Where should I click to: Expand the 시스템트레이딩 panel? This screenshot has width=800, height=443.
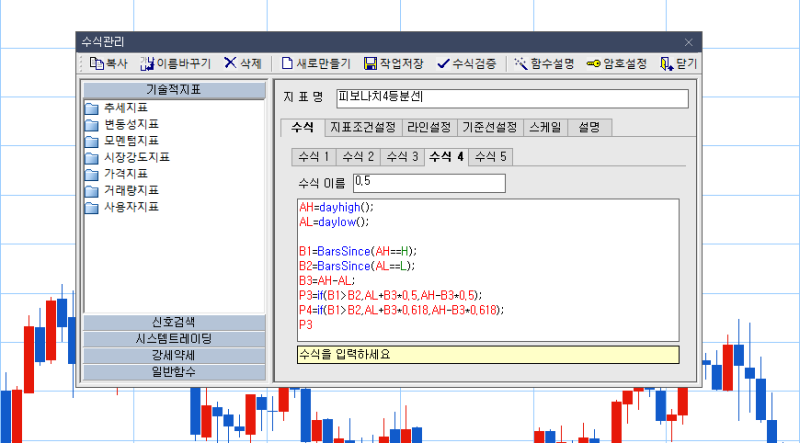click(174, 338)
